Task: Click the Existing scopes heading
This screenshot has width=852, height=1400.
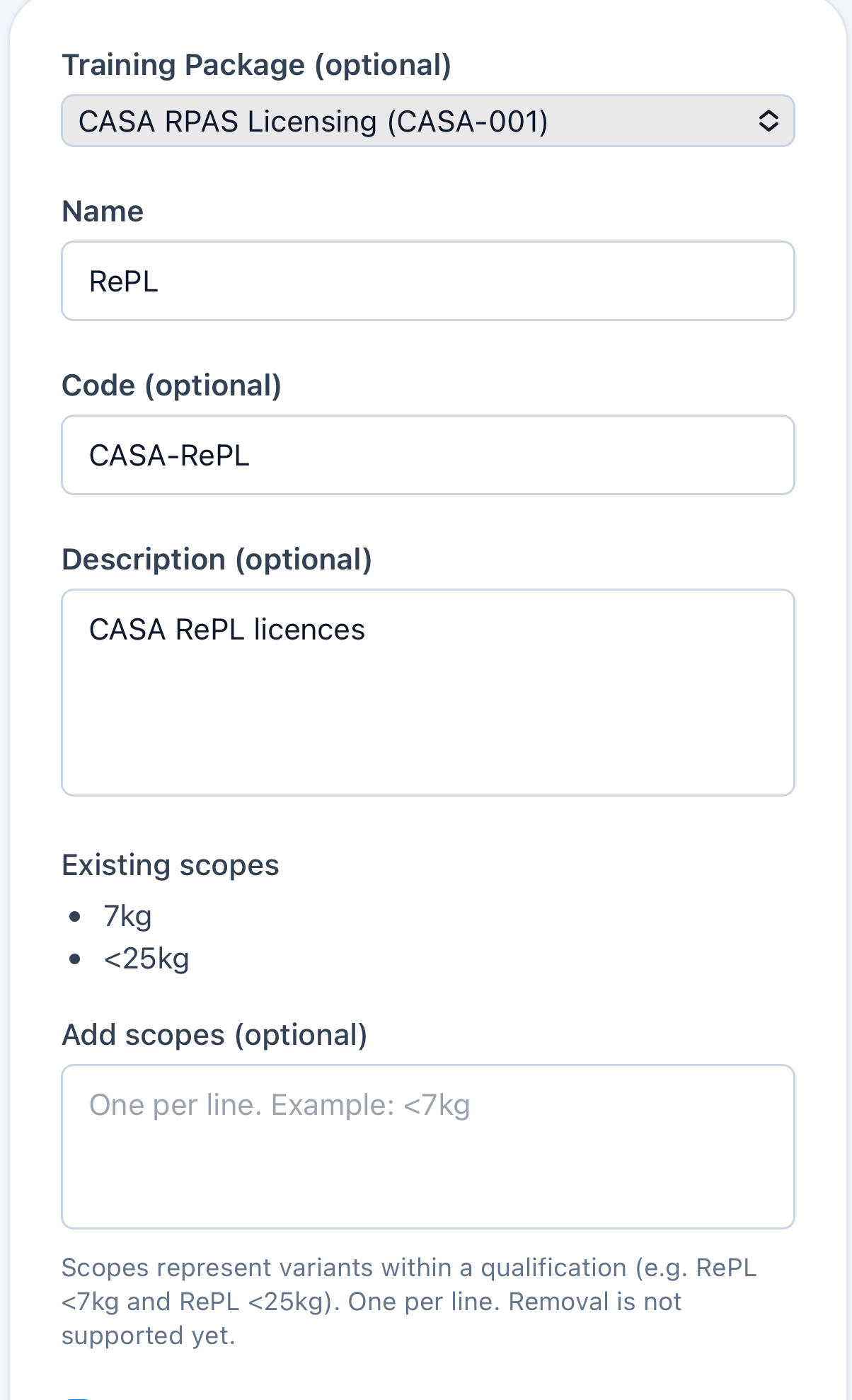Action: (x=171, y=864)
